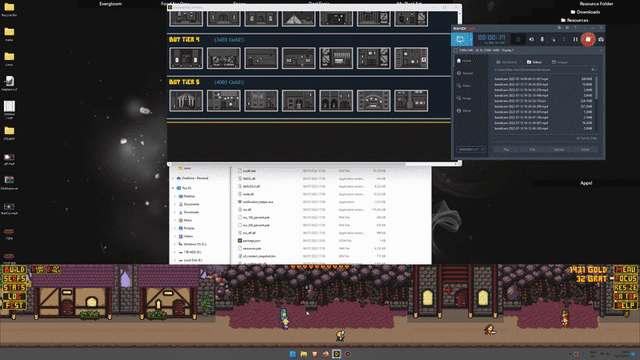This screenshot has height=360, width=640.
Task: Toggle FOCUS option in the game
Action: coord(625,278)
